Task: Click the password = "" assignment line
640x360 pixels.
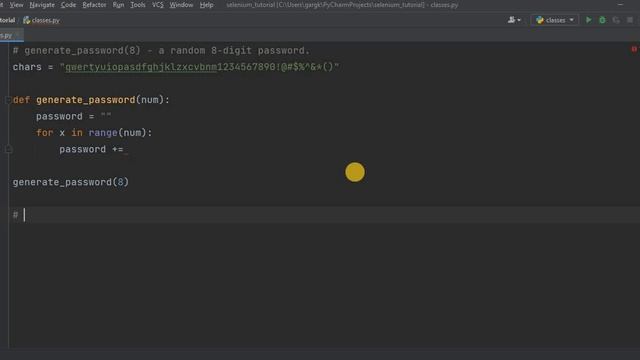Action: click(x=73, y=117)
